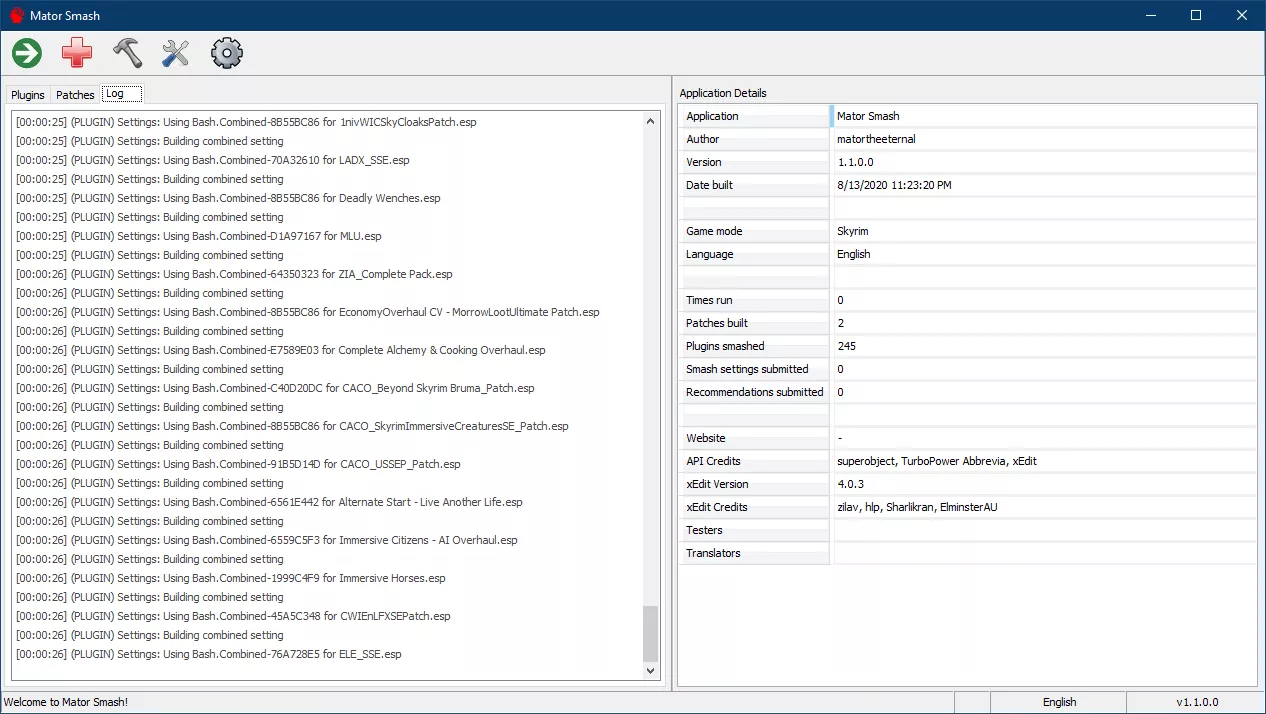Click the English status bar panel
This screenshot has height=714, width=1266.
pyautogui.click(x=1059, y=702)
